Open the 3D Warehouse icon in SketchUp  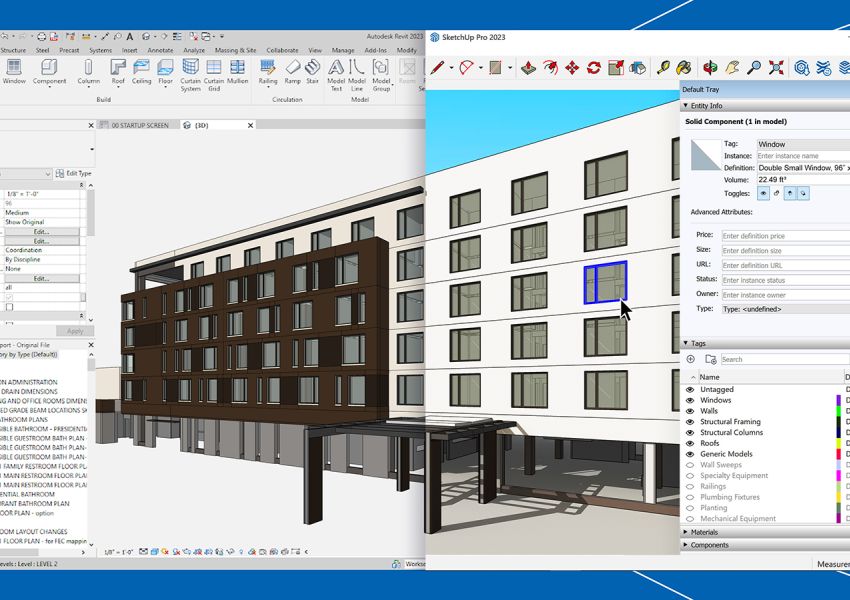pos(801,68)
